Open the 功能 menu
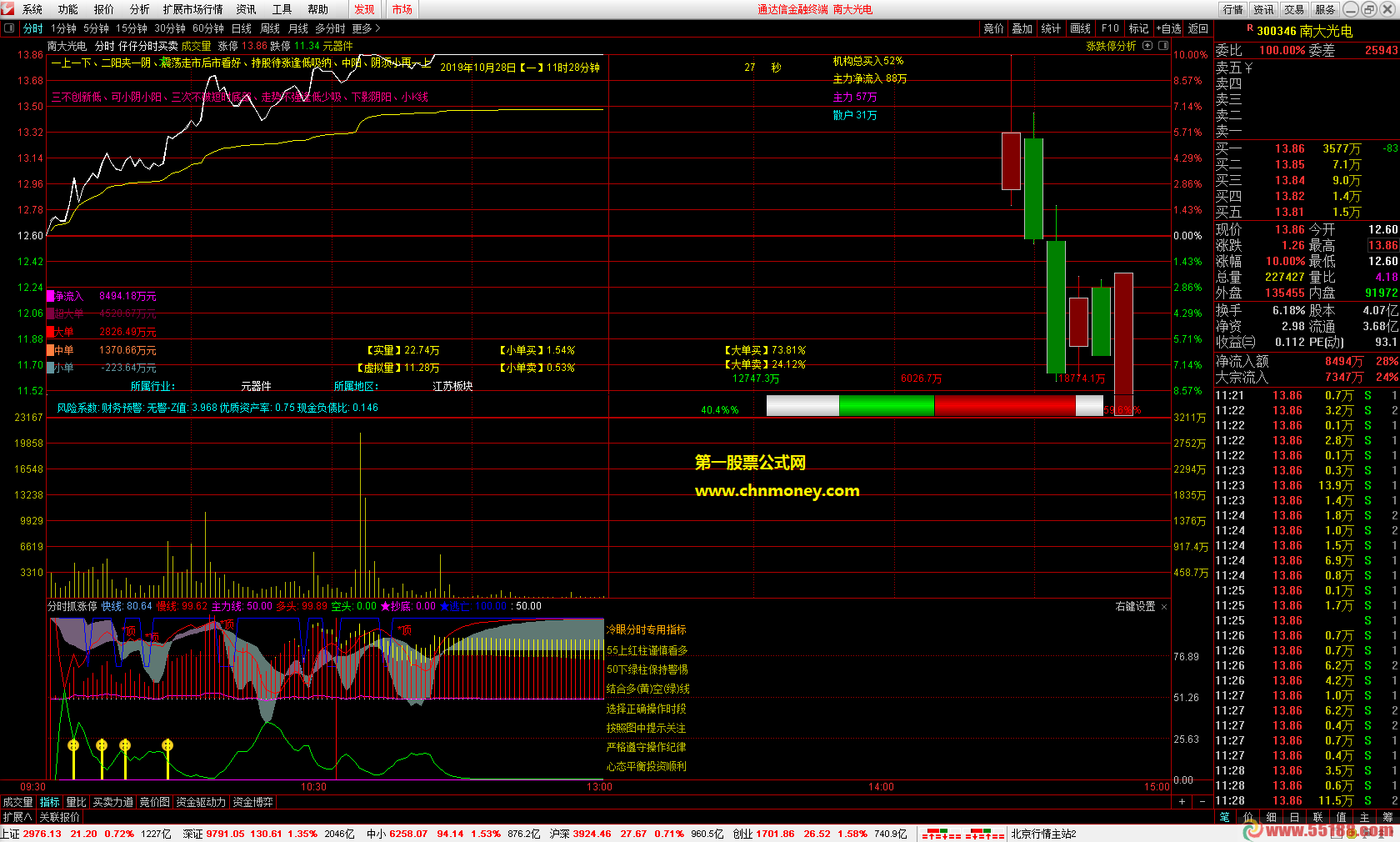 click(68, 9)
